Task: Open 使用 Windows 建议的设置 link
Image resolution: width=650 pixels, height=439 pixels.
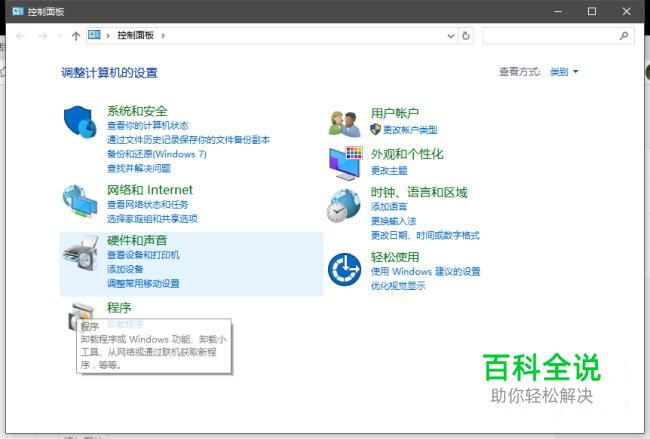Action: (x=425, y=272)
